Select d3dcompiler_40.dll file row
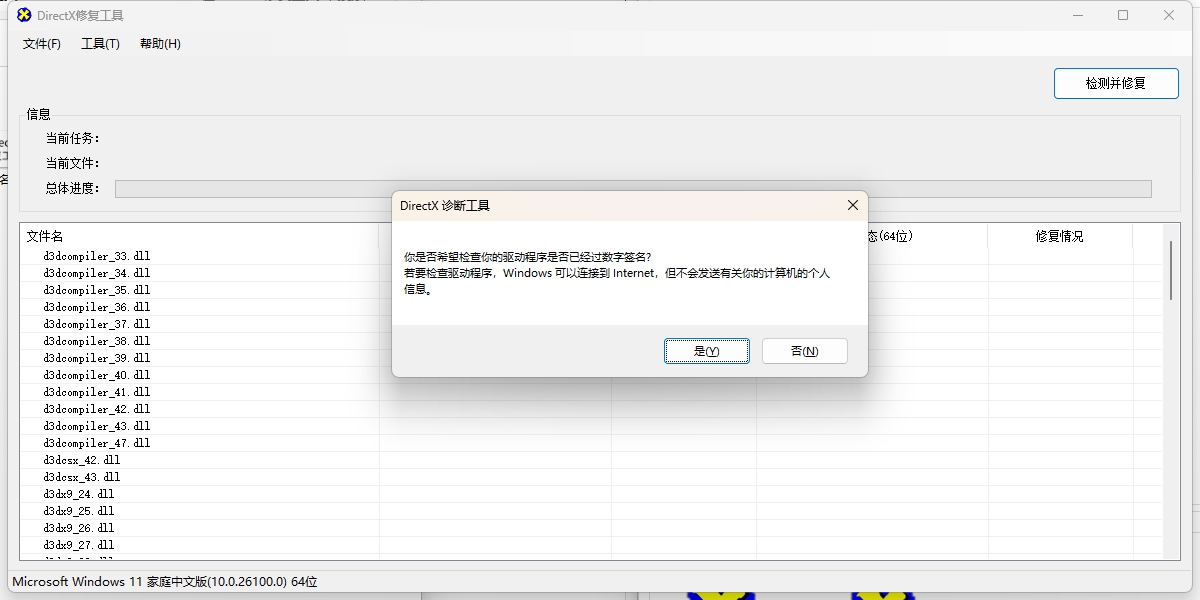Viewport: 1200px width, 600px height. pos(96,375)
